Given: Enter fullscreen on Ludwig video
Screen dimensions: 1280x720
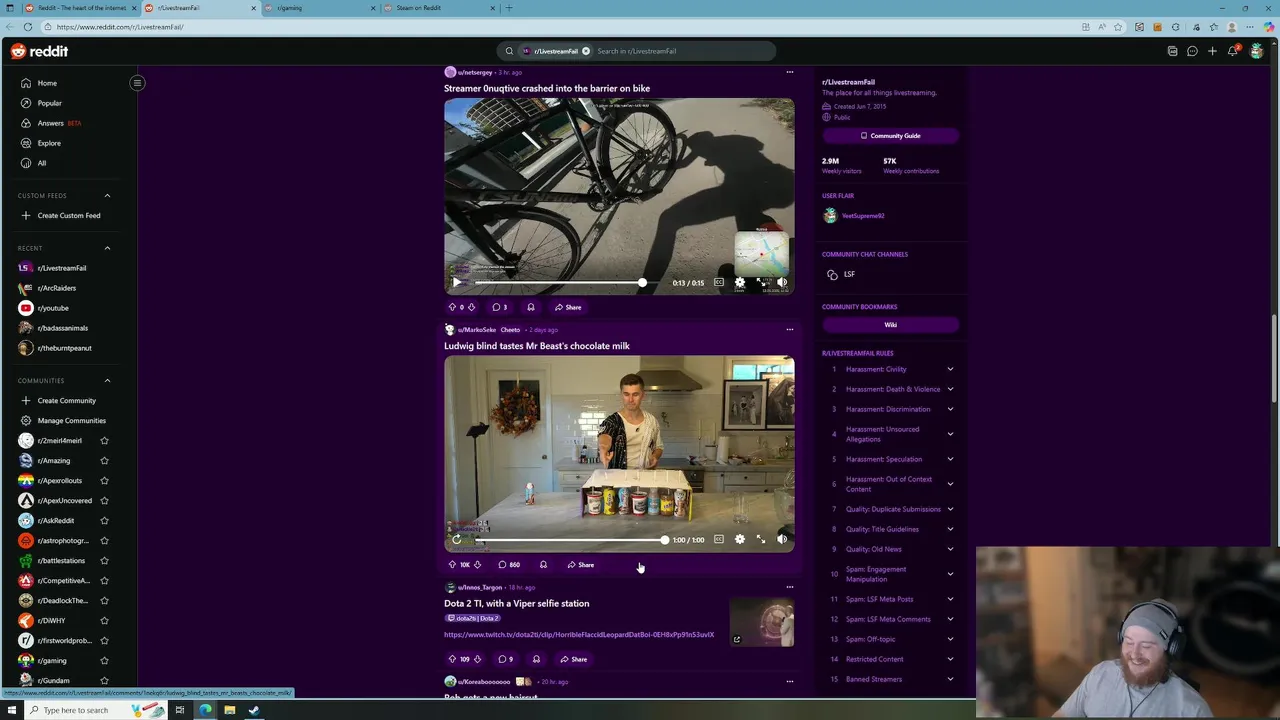Looking at the screenshot, I should (761, 540).
